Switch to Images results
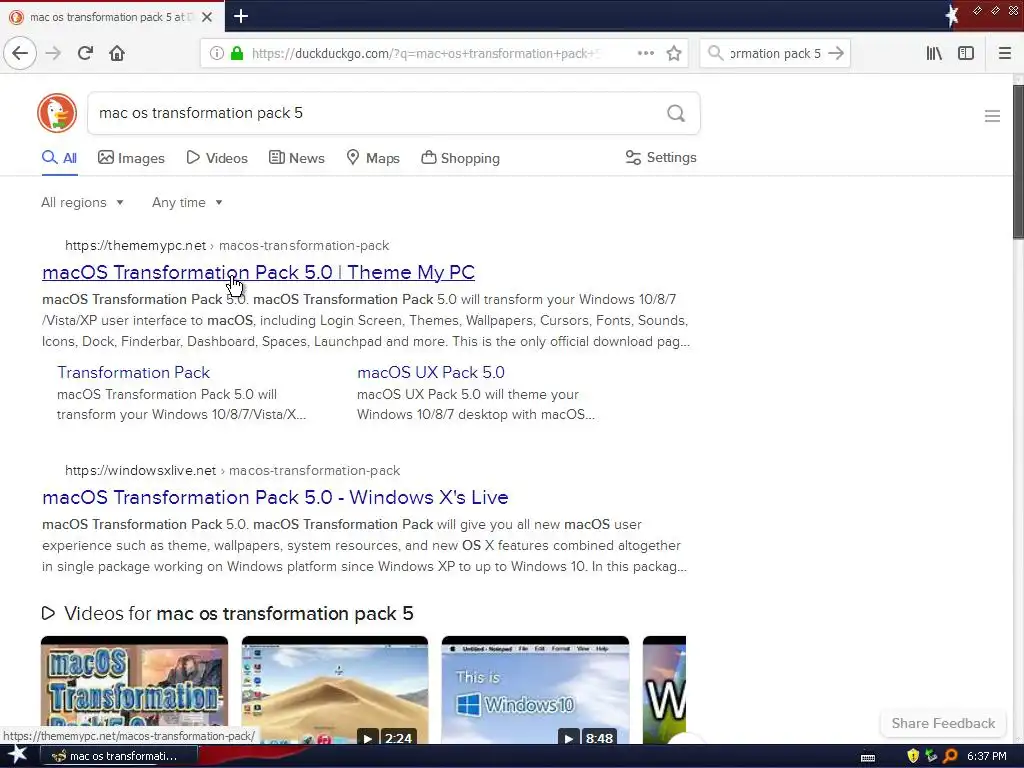This screenshot has width=1024, height=768. pos(131,158)
